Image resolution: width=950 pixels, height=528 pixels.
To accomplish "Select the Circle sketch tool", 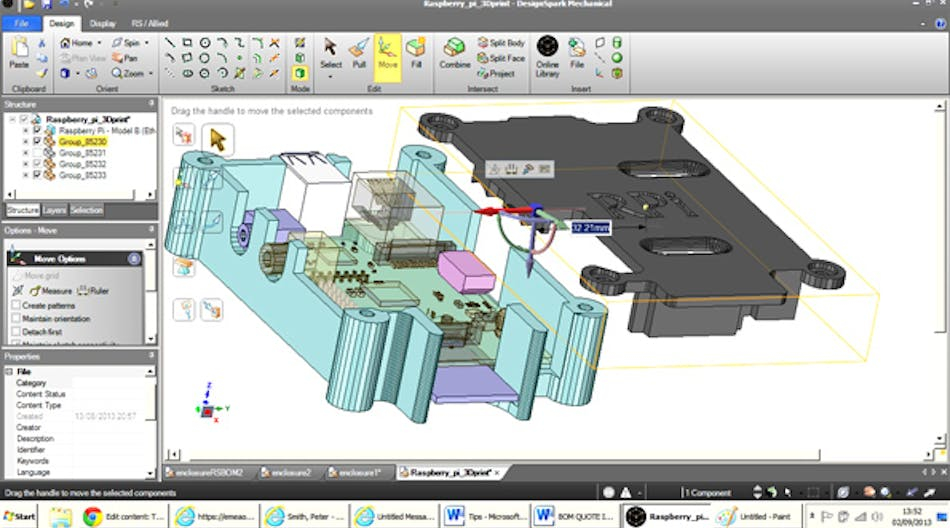I will (205, 42).
